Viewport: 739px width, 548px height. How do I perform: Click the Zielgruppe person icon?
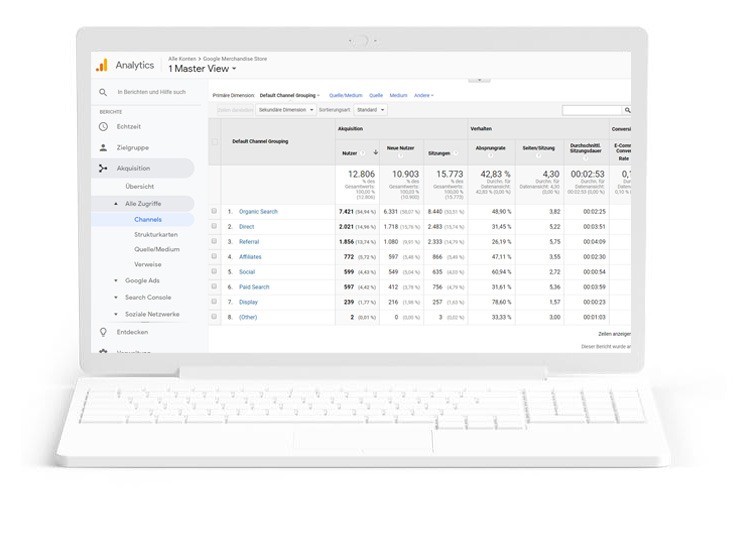pos(103,147)
